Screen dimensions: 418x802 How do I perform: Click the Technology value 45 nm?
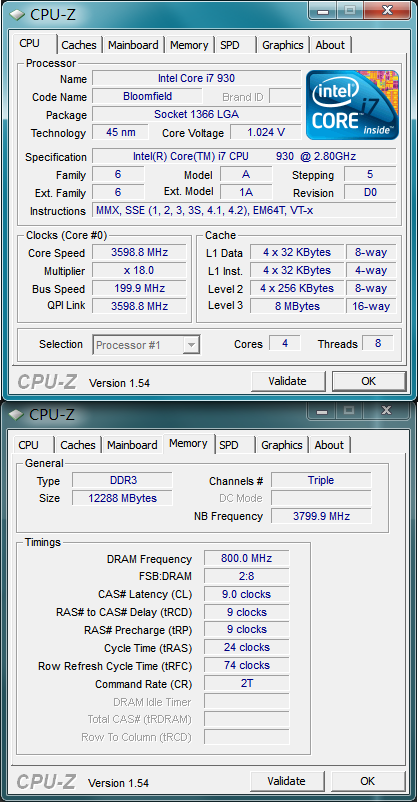click(121, 132)
